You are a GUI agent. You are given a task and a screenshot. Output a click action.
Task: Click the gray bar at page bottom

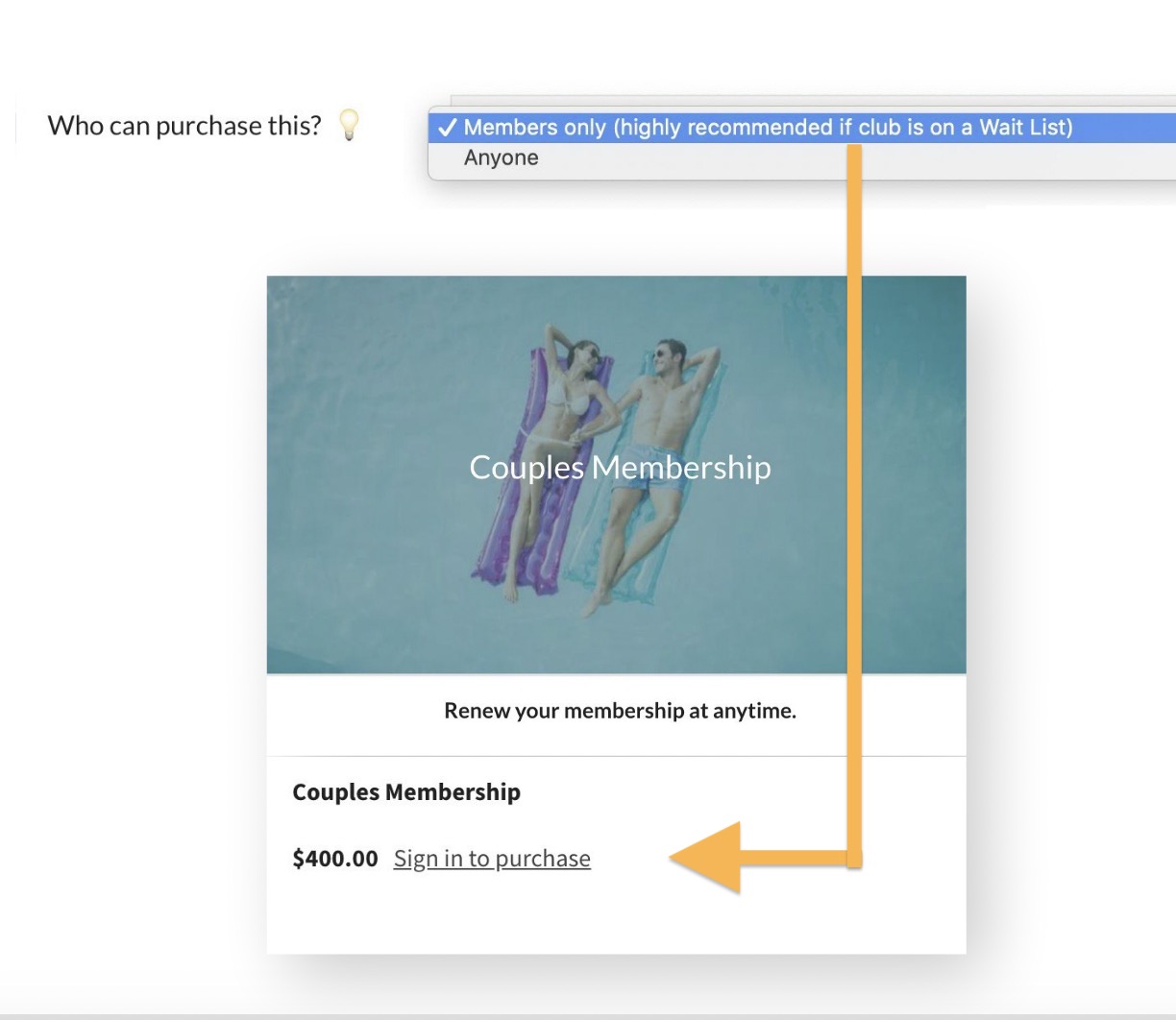(x=588, y=1015)
